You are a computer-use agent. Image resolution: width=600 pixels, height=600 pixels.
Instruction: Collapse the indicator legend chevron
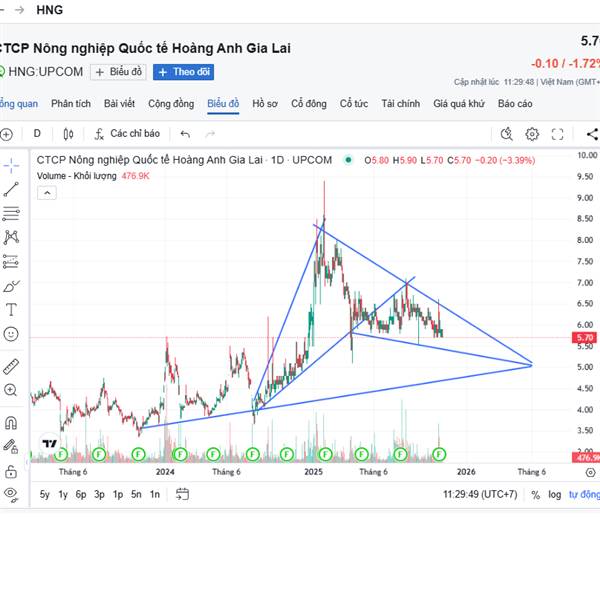[x=47, y=193]
